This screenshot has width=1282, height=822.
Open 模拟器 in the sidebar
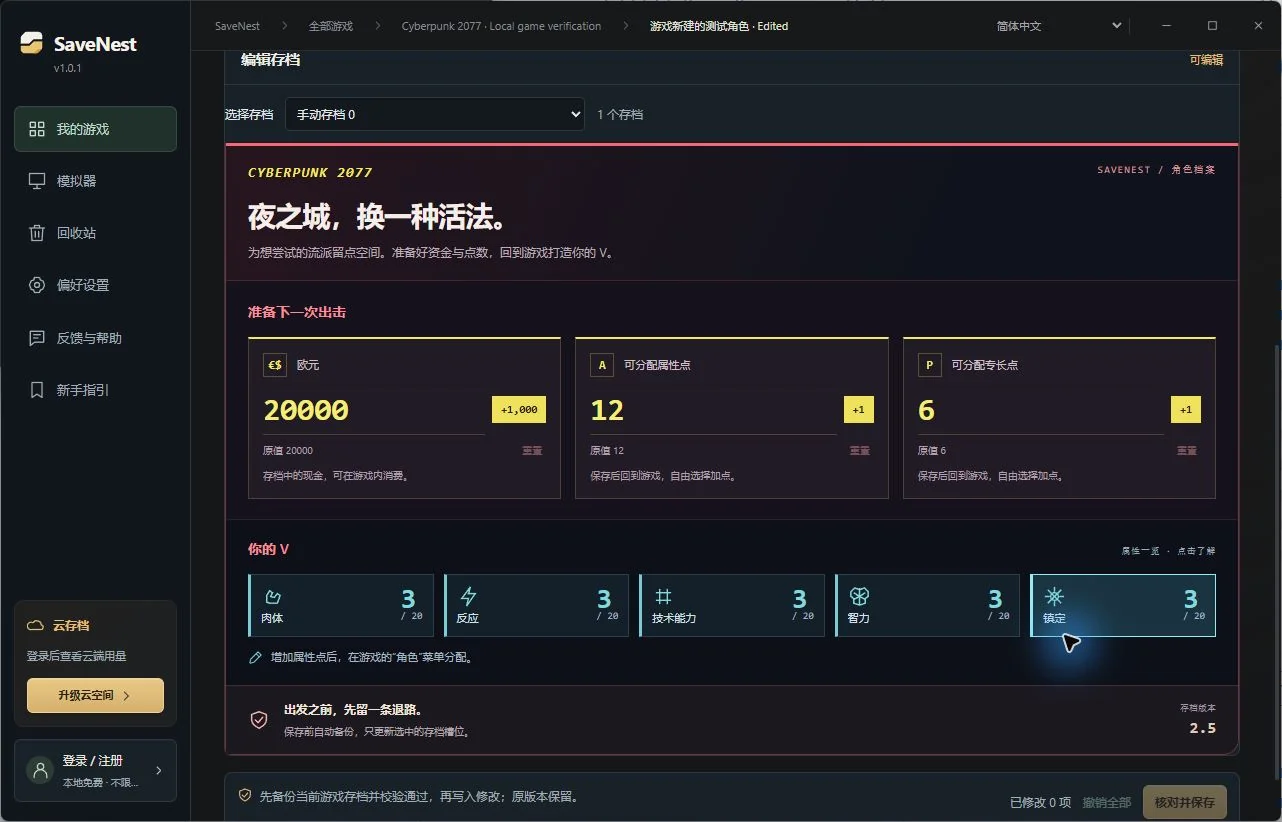95,181
